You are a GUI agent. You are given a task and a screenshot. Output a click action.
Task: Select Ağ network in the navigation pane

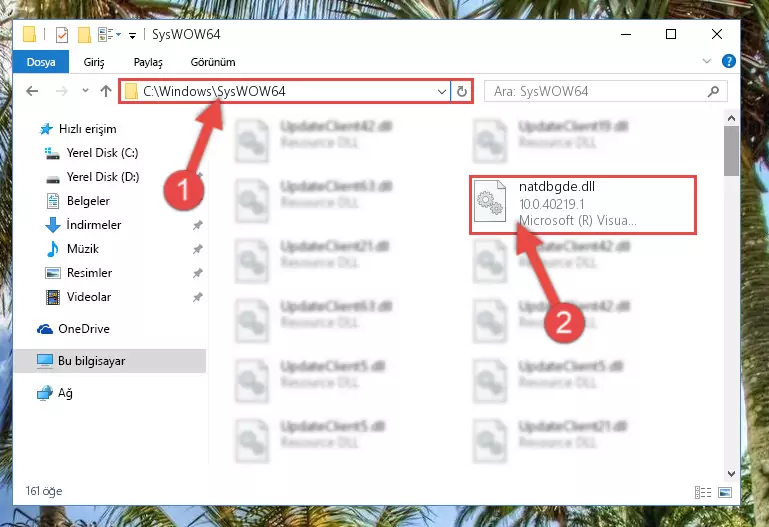(55, 393)
